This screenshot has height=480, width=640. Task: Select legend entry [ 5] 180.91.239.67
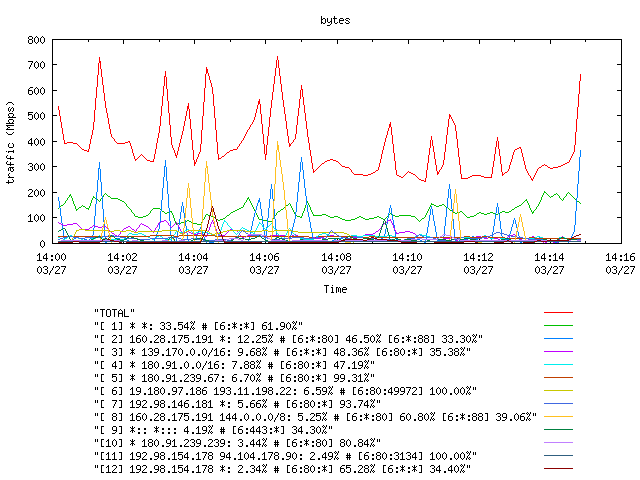pos(234,378)
